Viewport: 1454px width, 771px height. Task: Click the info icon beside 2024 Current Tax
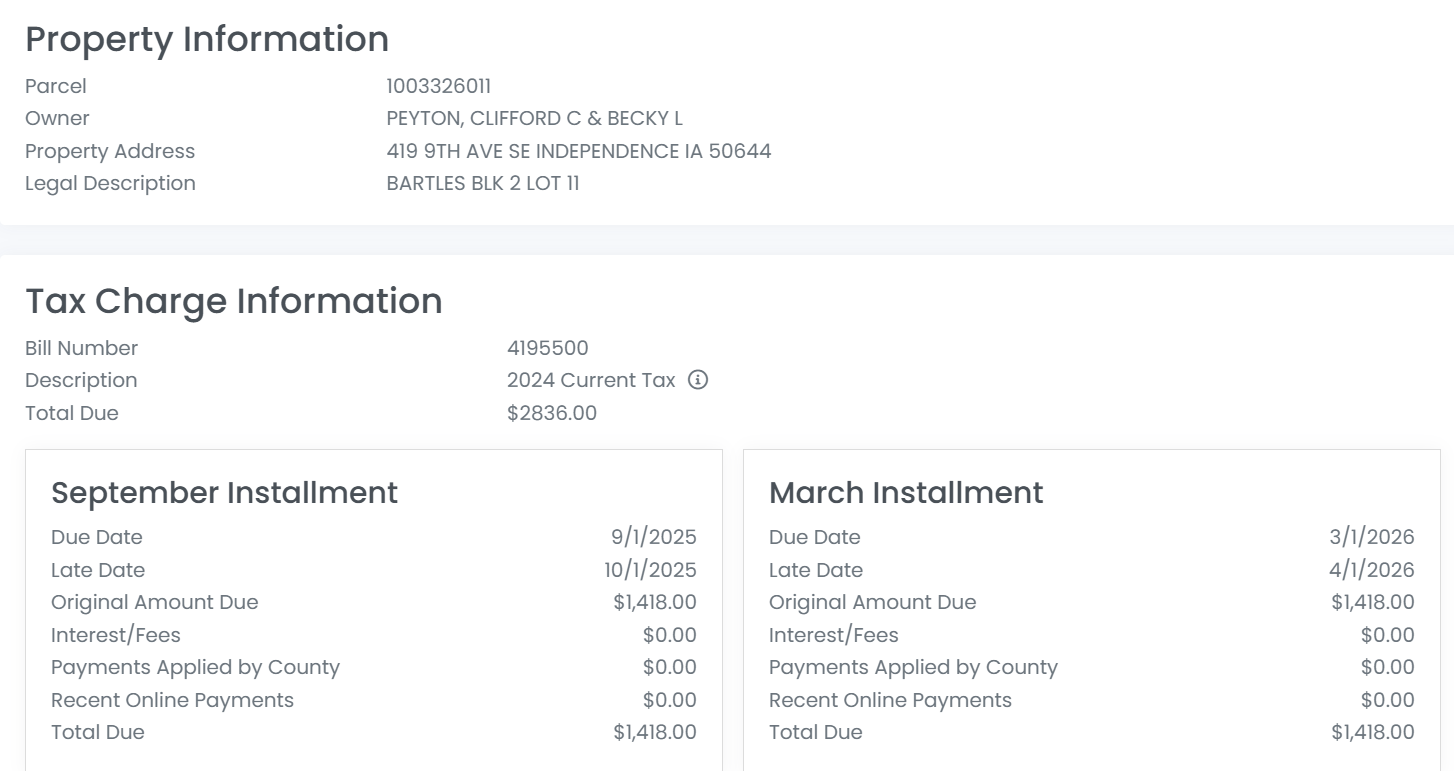(x=698, y=380)
